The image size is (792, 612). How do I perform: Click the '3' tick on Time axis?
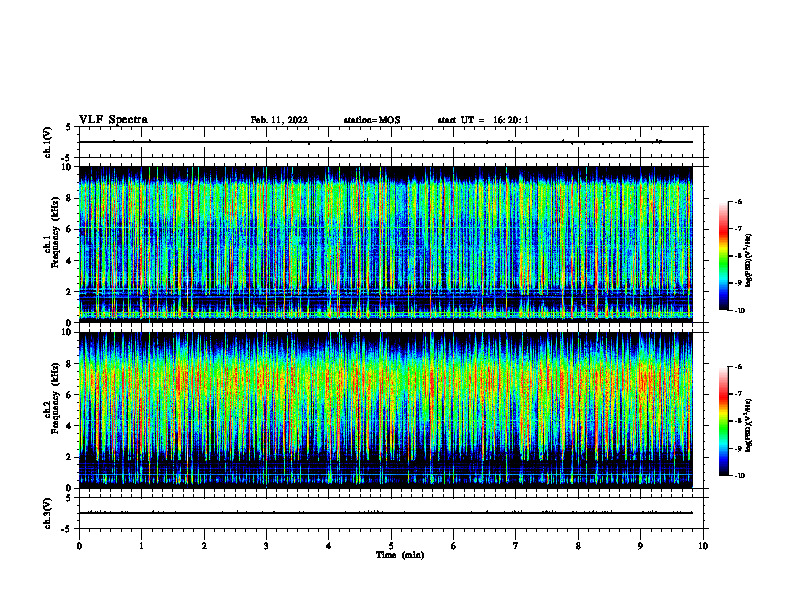coord(266,546)
